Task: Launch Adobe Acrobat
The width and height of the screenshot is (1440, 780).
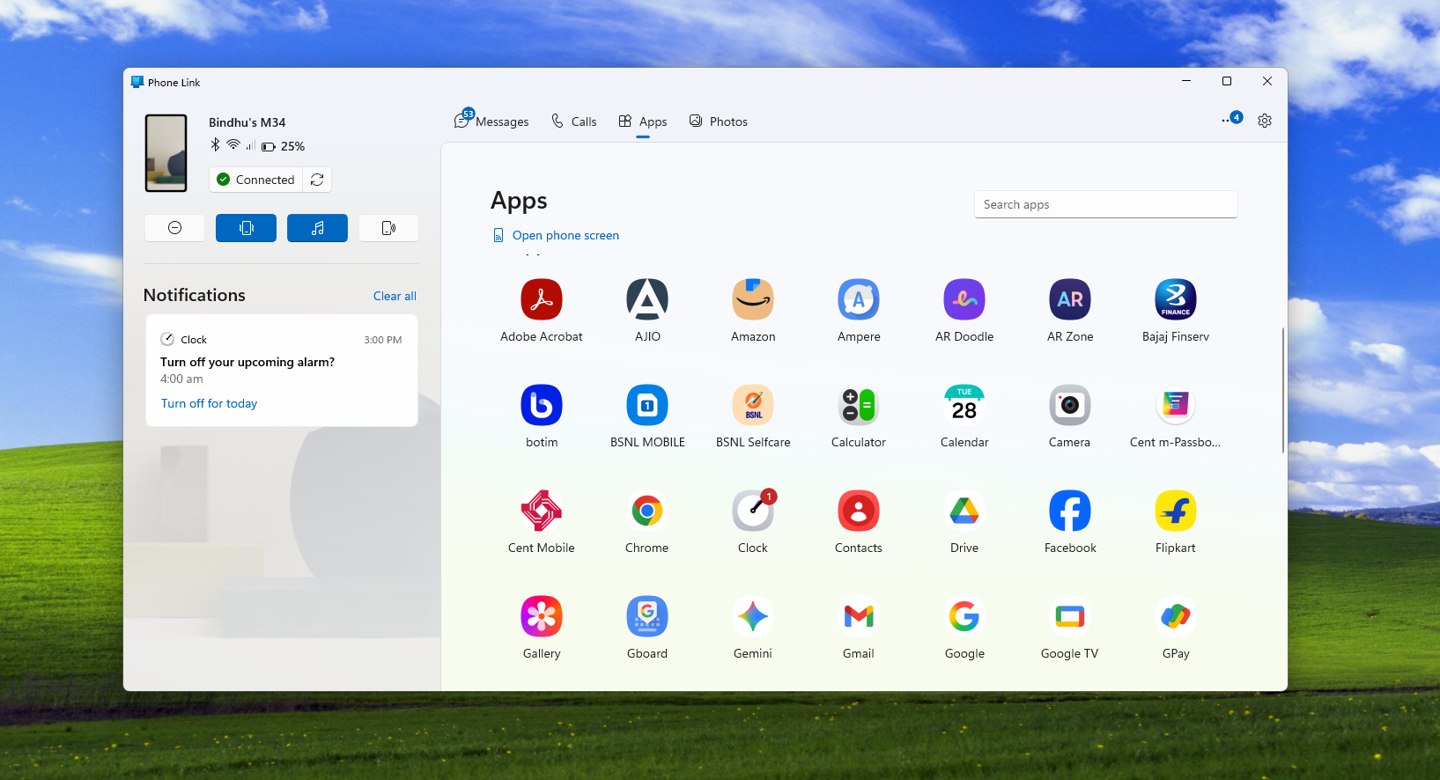Action: 541,299
